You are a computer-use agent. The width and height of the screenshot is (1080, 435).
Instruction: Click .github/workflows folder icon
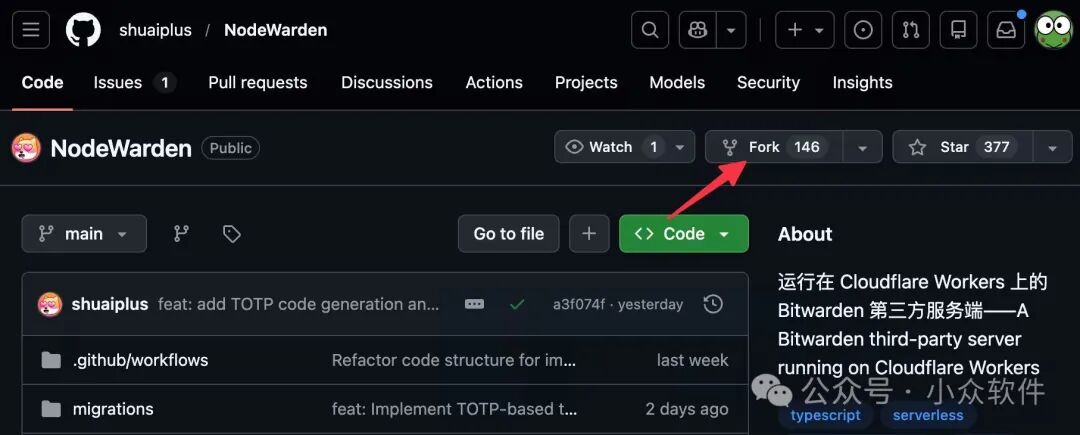[51, 360]
